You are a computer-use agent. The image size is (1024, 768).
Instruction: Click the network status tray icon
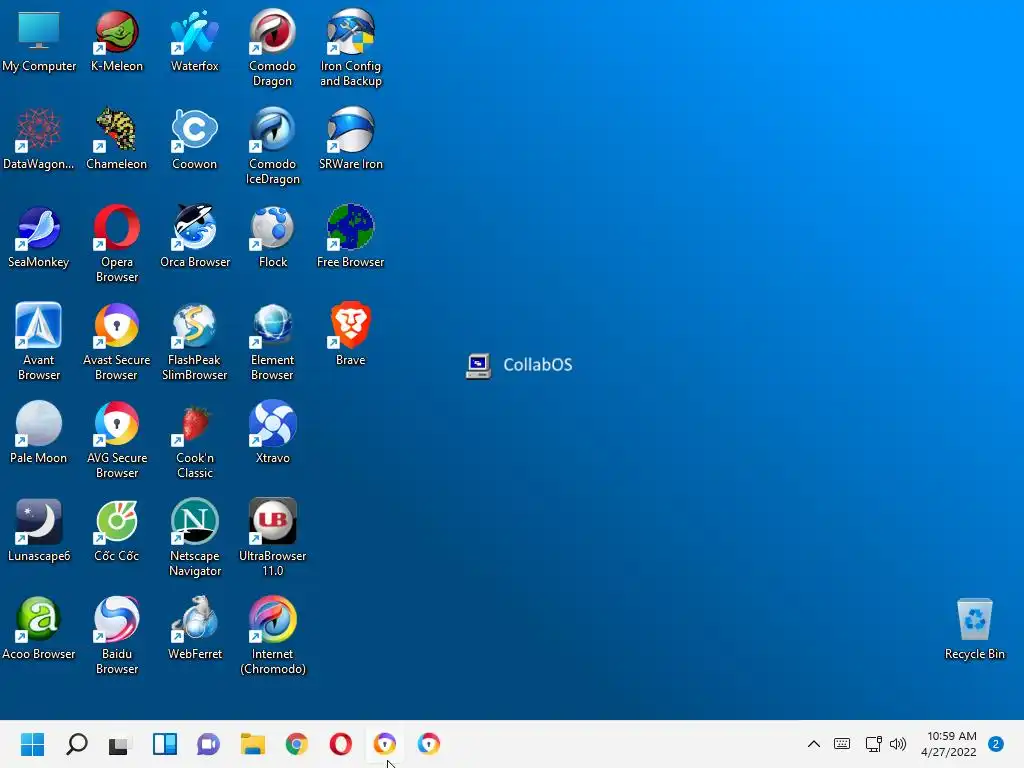[873, 744]
